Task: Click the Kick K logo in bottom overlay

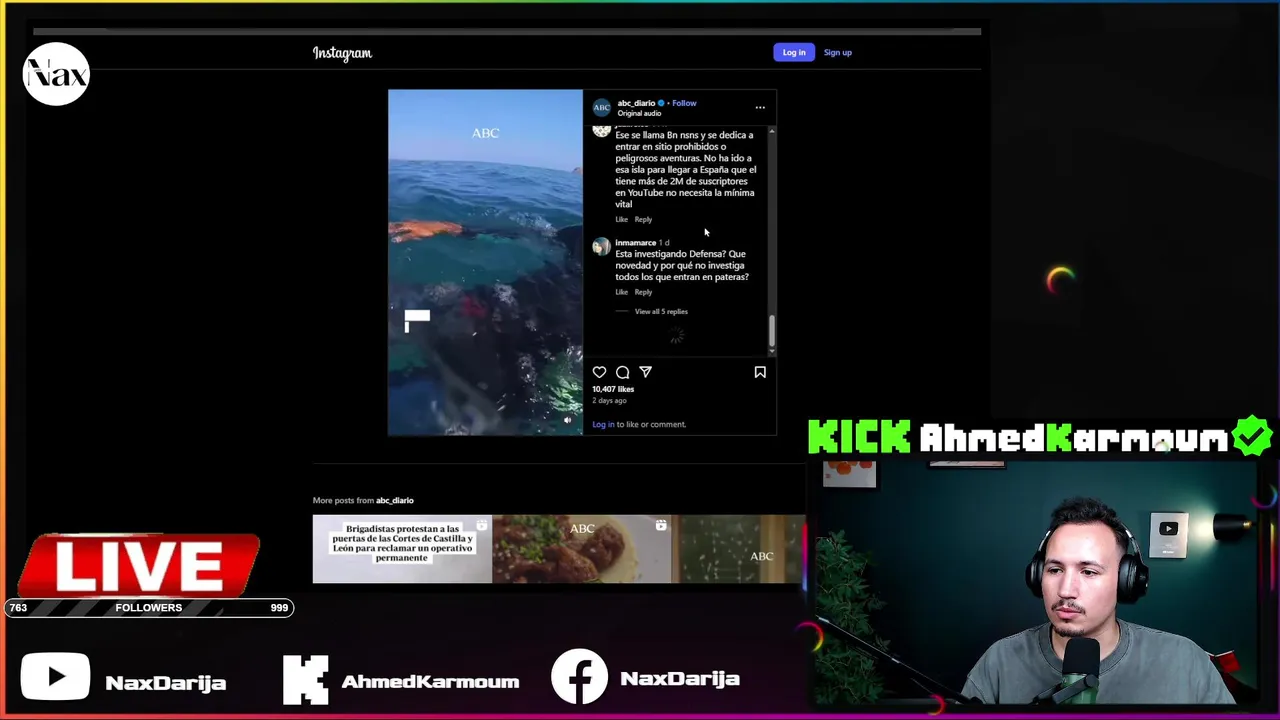Action: tap(305, 680)
